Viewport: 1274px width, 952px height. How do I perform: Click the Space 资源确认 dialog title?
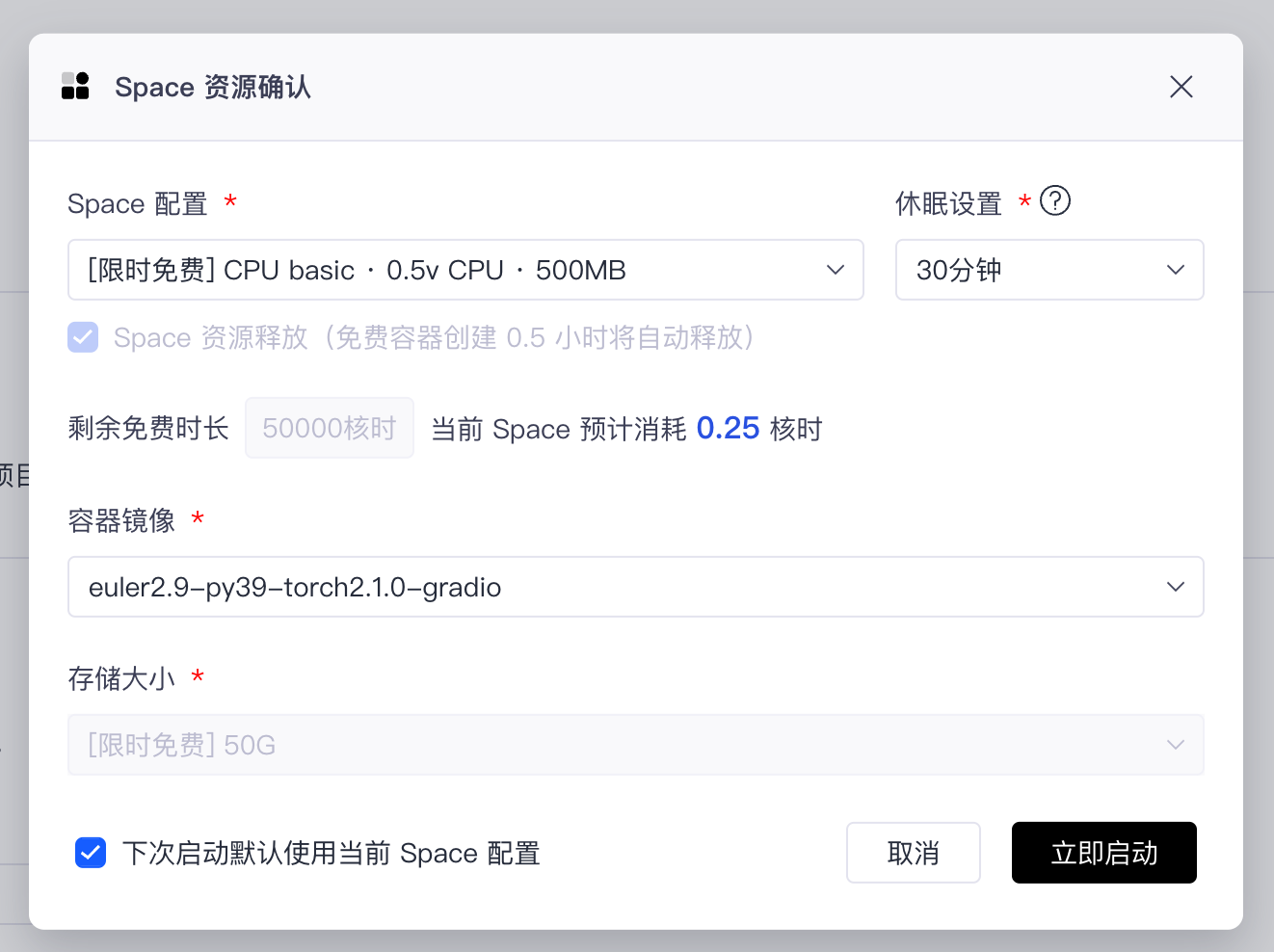click(213, 88)
